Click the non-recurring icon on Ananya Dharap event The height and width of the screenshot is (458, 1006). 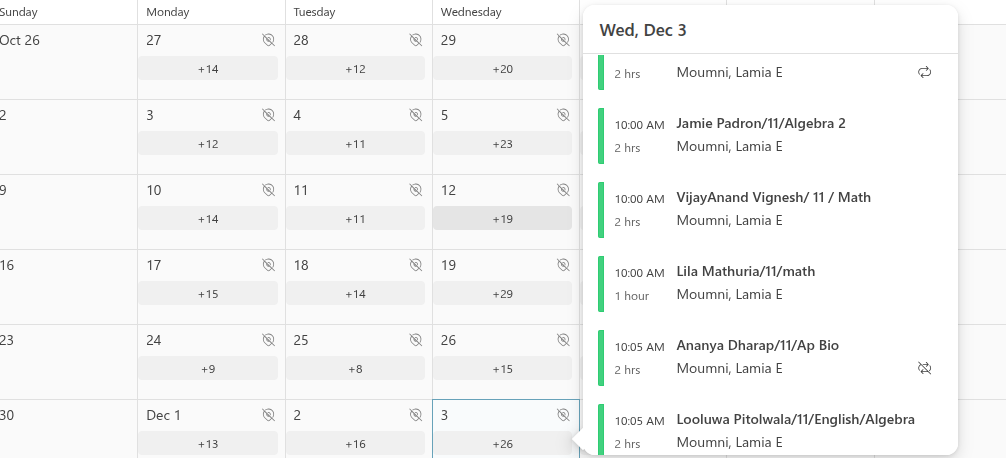pos(925,368)
